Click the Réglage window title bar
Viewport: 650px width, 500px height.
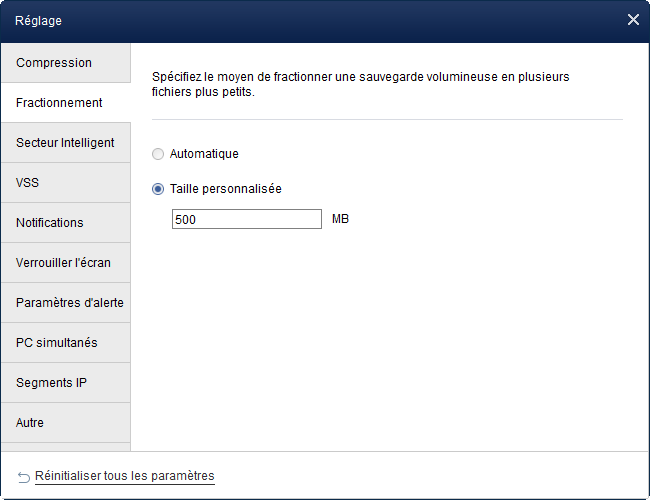coord(300,20)
